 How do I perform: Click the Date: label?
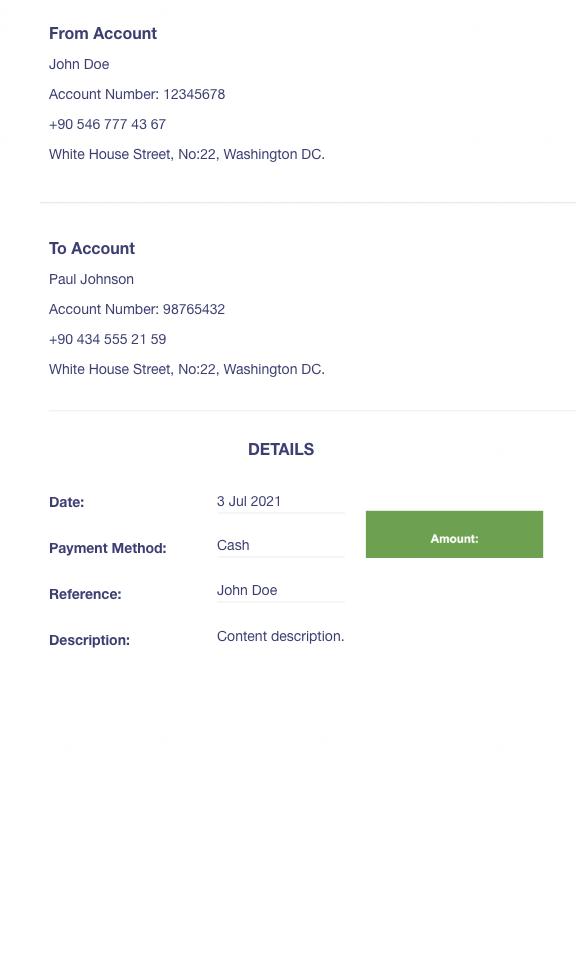pos(67,502)
